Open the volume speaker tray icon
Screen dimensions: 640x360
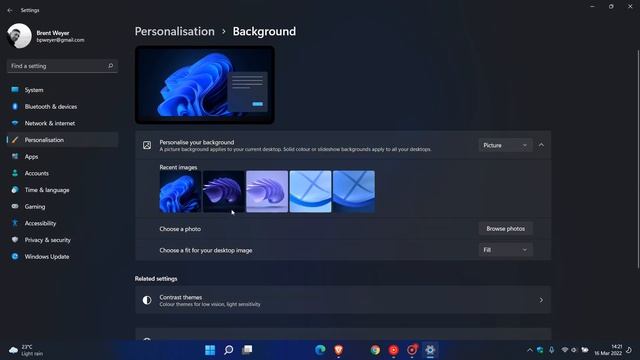[x=574, y=350]
